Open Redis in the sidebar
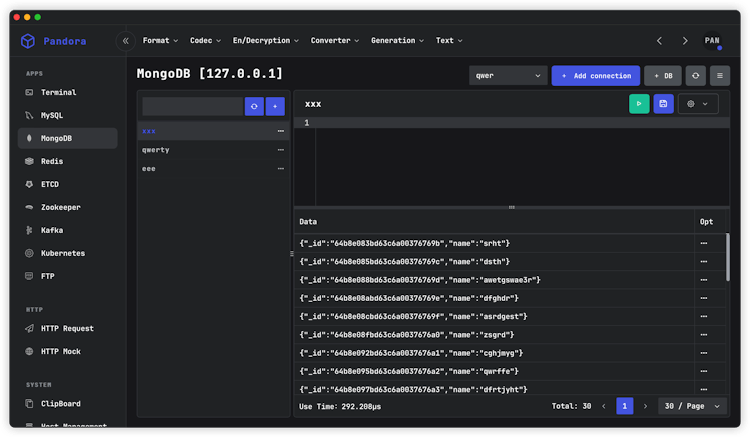 [52, 161]
